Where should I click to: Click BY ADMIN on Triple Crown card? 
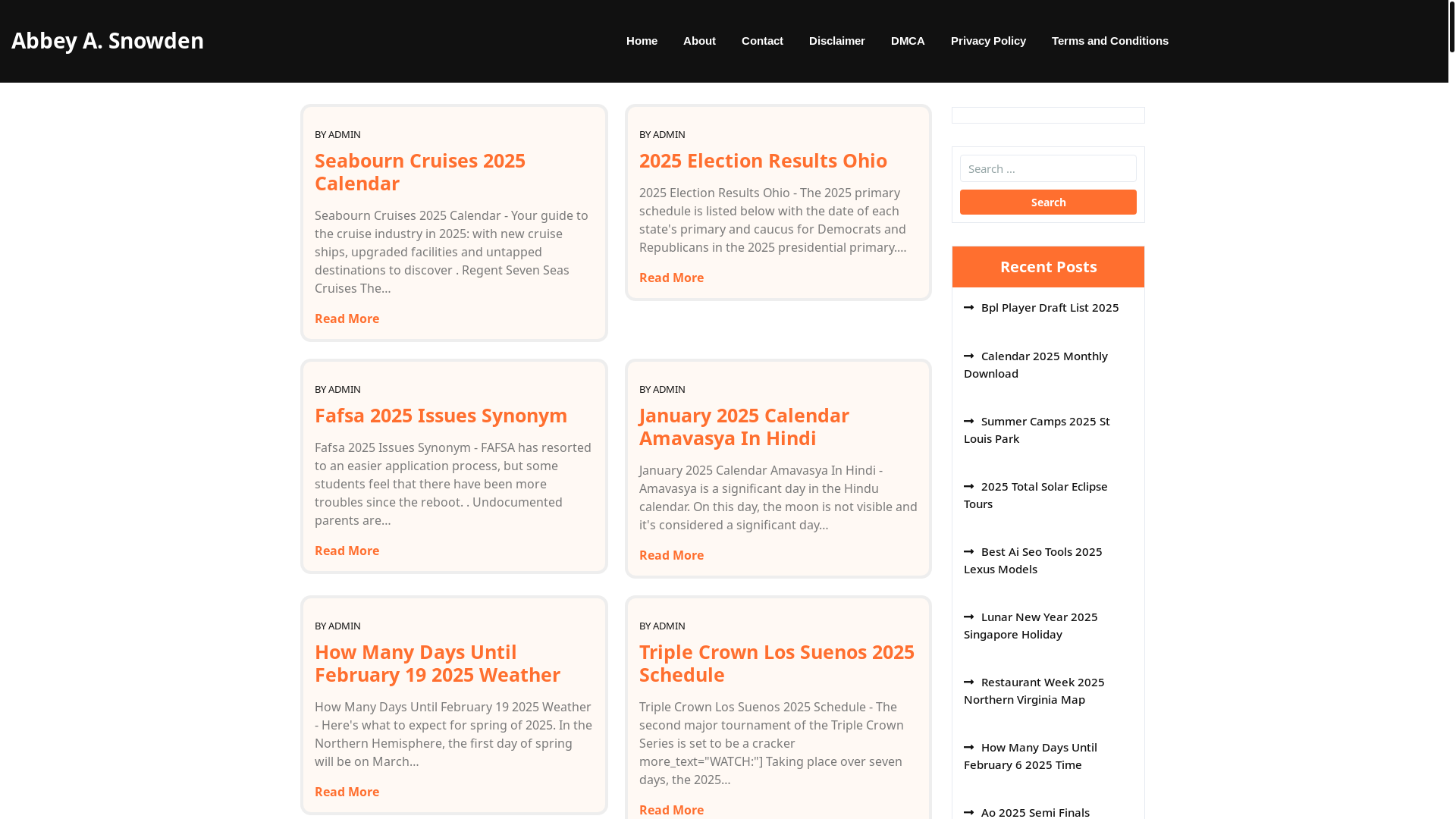(x=662, y=626)
